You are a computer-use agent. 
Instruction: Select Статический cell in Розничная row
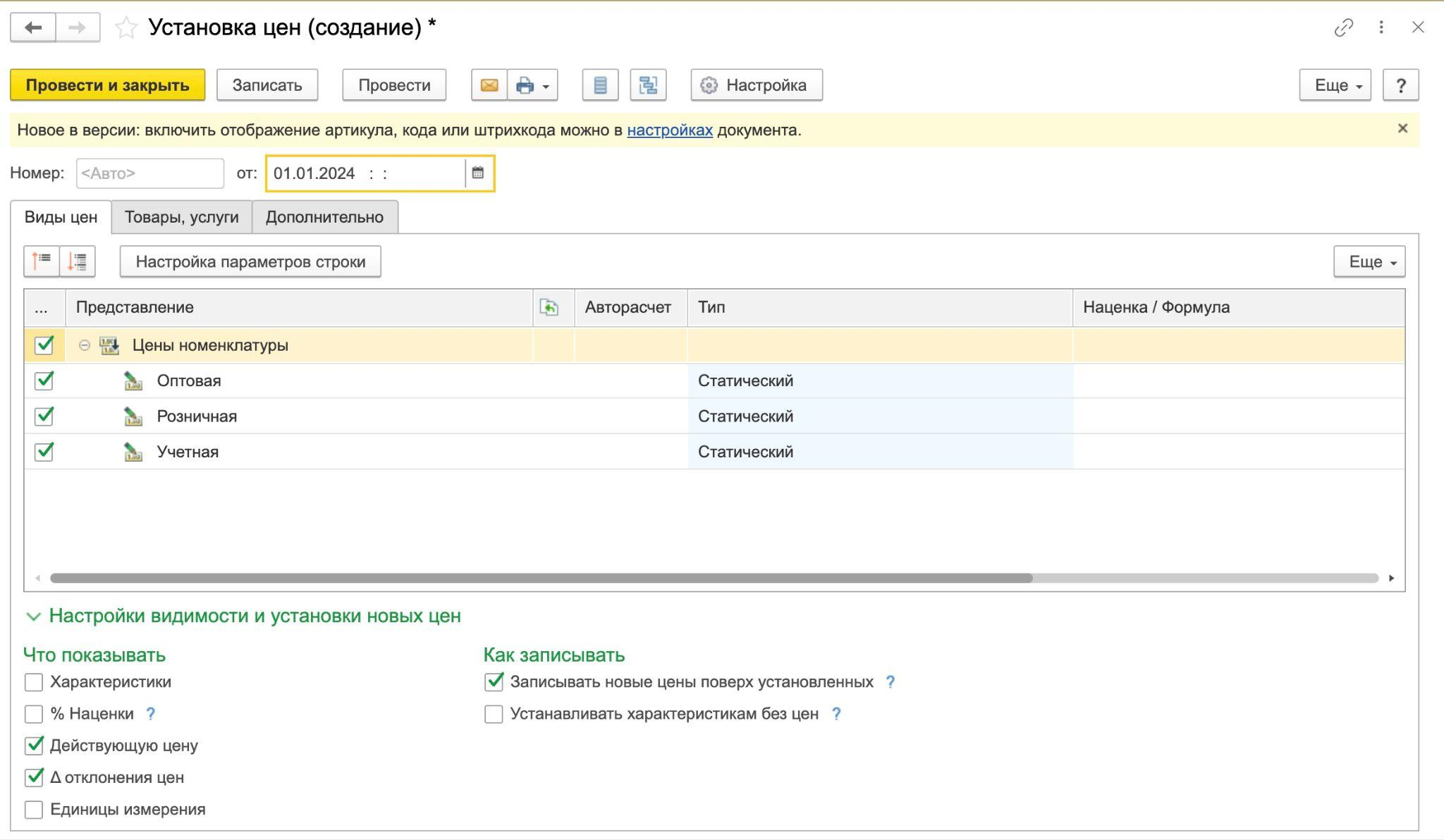pyautogui.click(x=880, y=416)
